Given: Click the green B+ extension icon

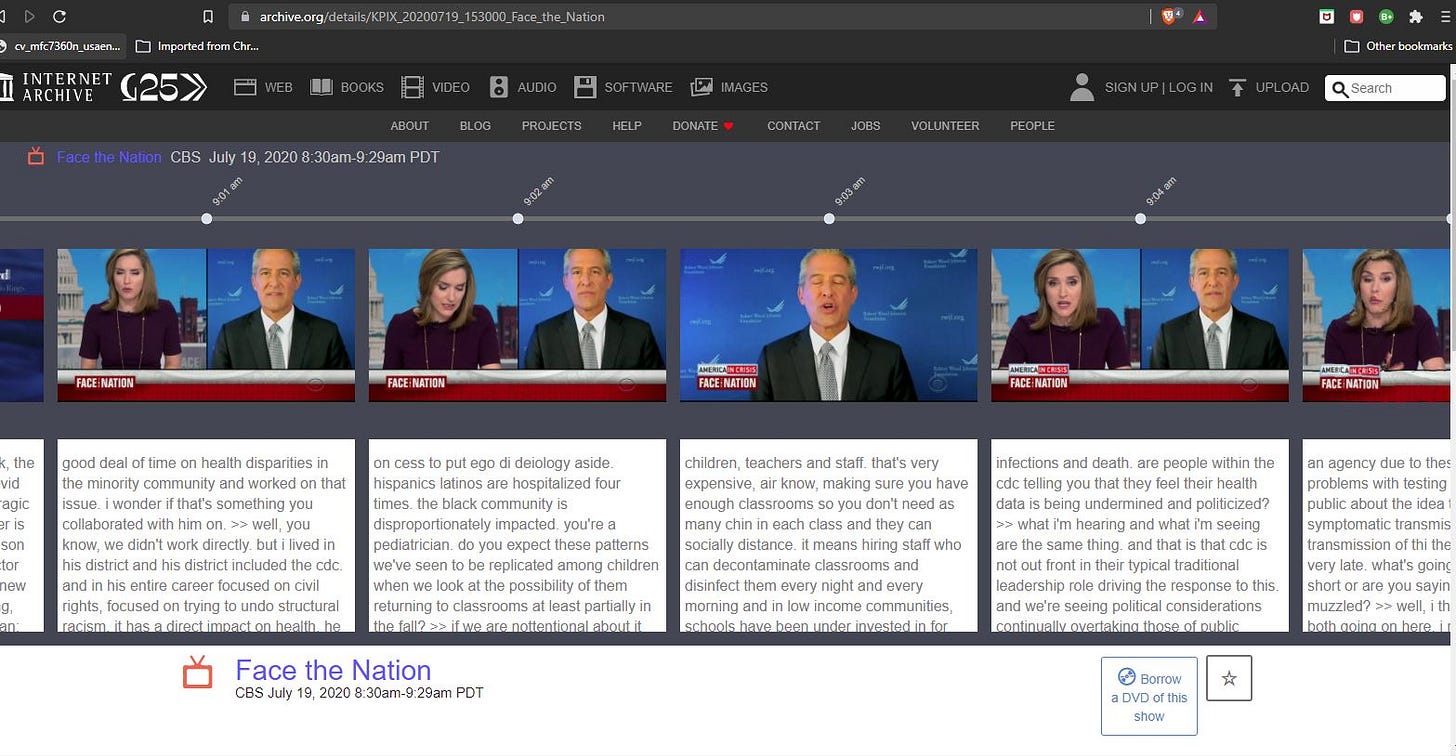Looking at the screenshot, I should click(x=1386, y=16).
